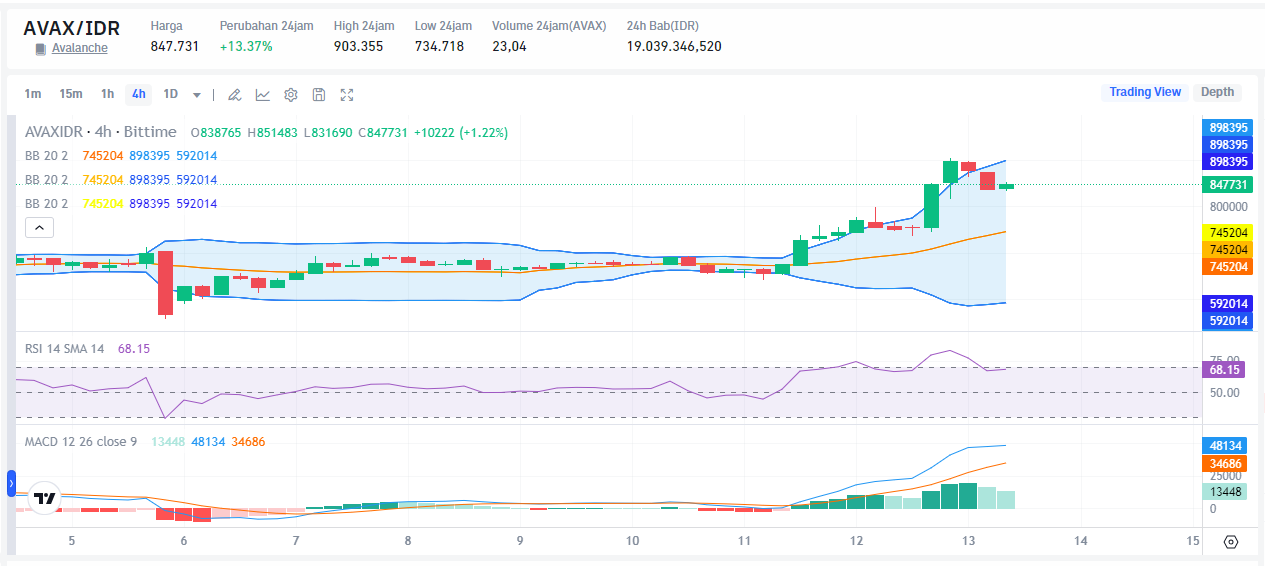Click the volume value 23,04
The width and height of the screenshot is (1265, 566).
[509, 46]
